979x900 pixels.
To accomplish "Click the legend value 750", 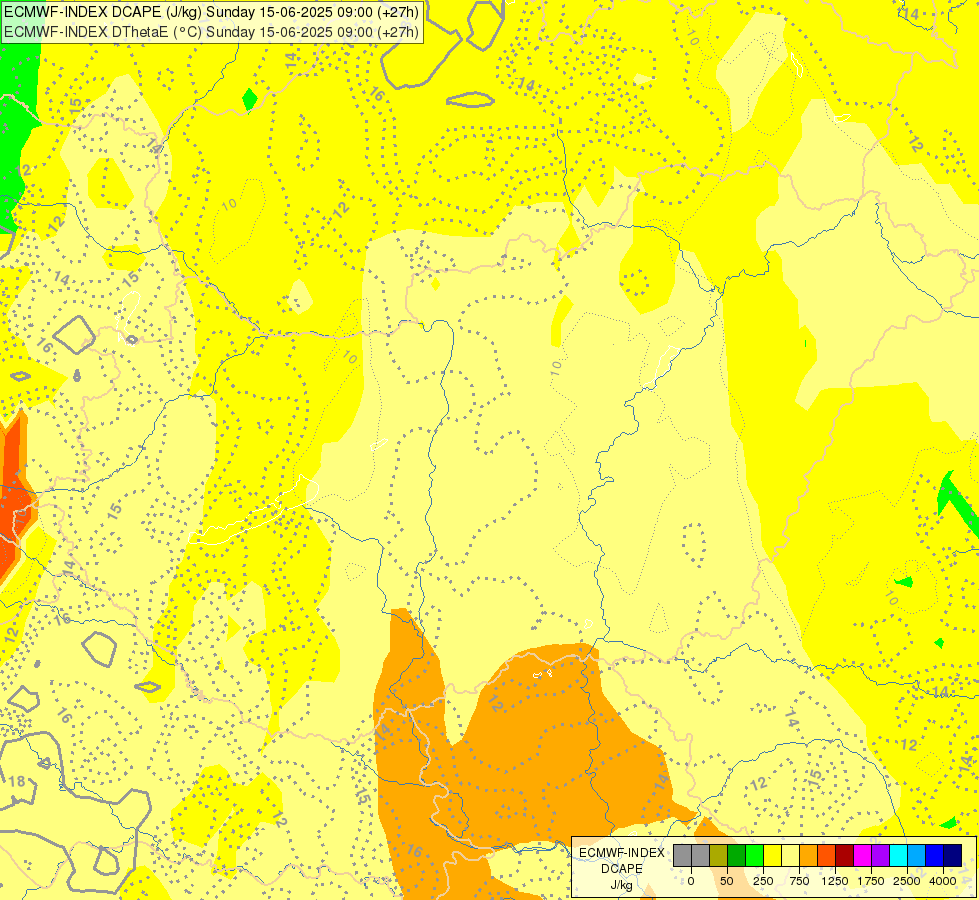I will click(x=799, y=881).
